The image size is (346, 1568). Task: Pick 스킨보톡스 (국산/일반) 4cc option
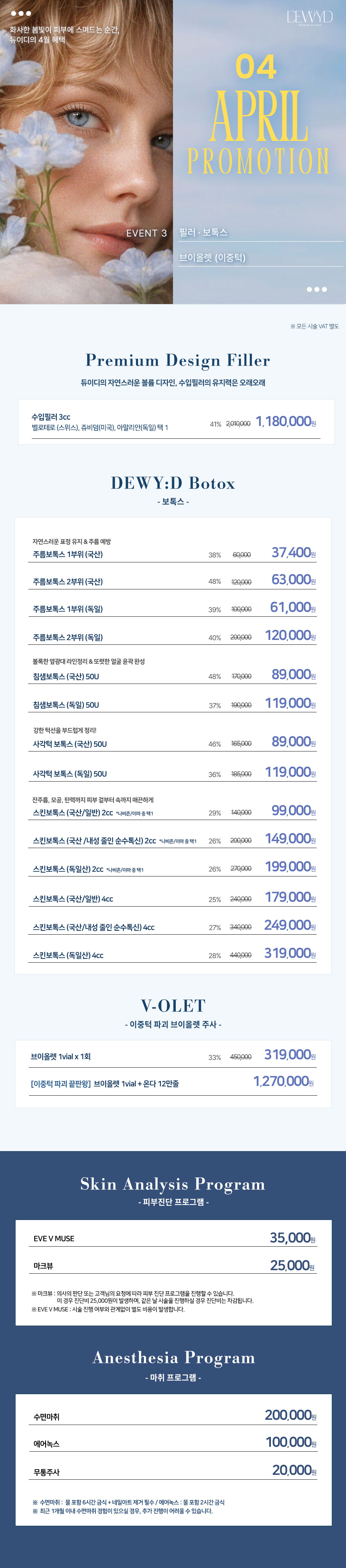tap(72, 898)
